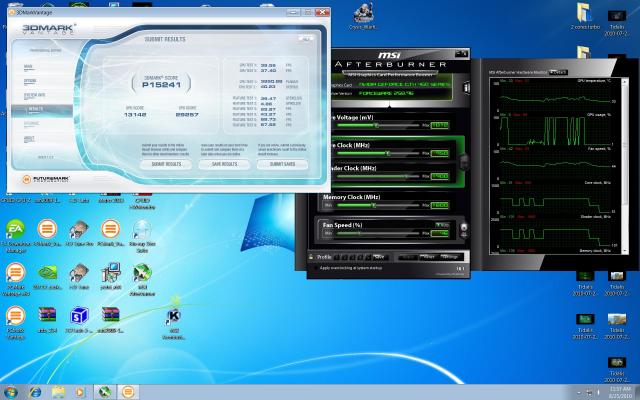
Task: Adjust the Fan Speed slider in Afterburner
Action: click(x=378, y=233)
